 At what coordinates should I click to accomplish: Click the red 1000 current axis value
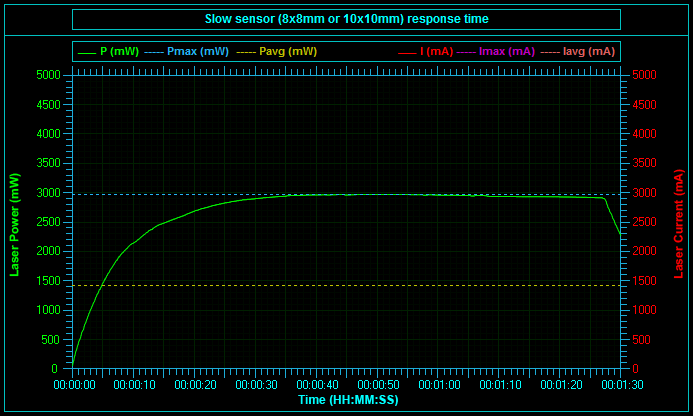pos(644,310)
